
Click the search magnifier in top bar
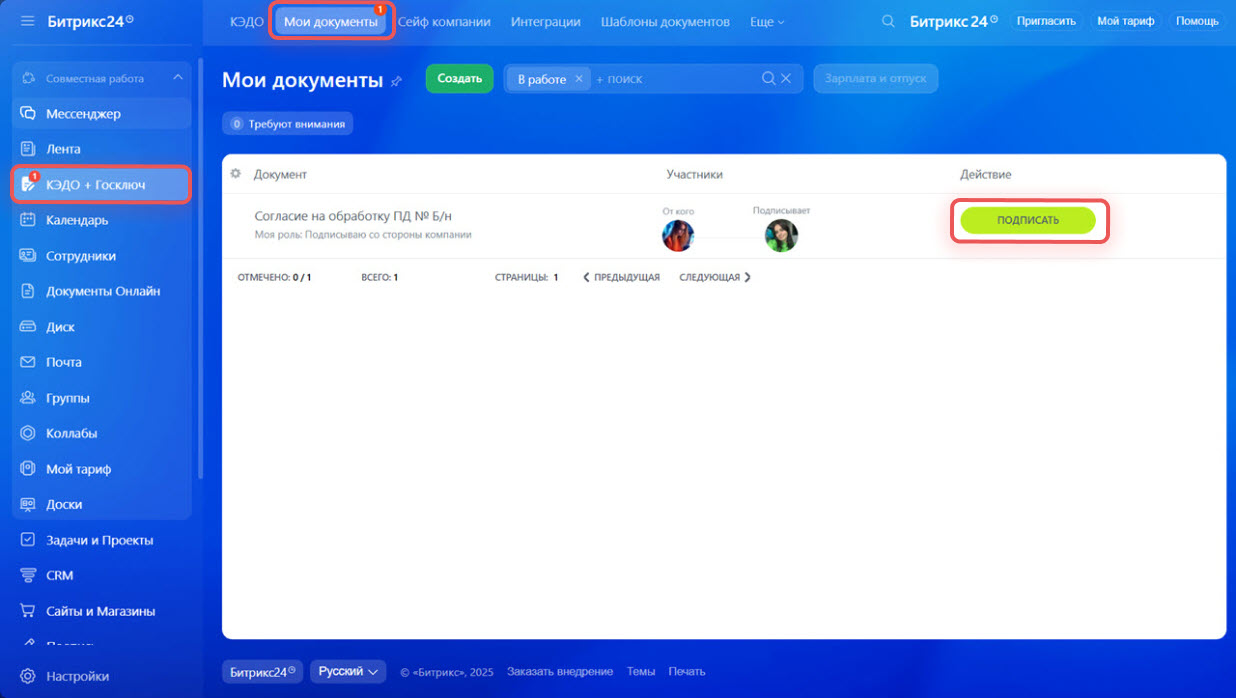coord(888,21)
